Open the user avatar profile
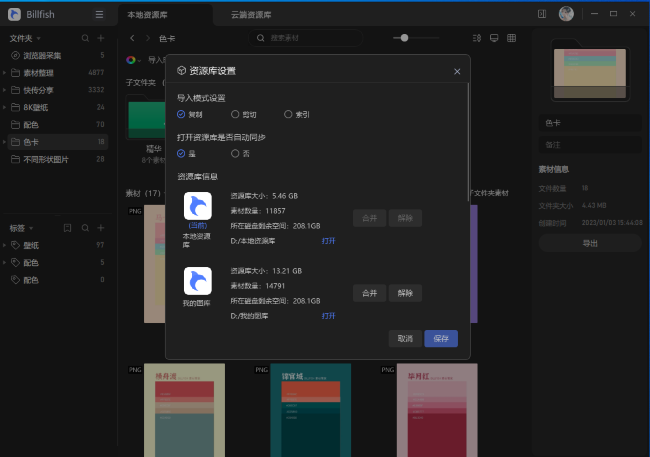The image size is (650, 457). 566,14
